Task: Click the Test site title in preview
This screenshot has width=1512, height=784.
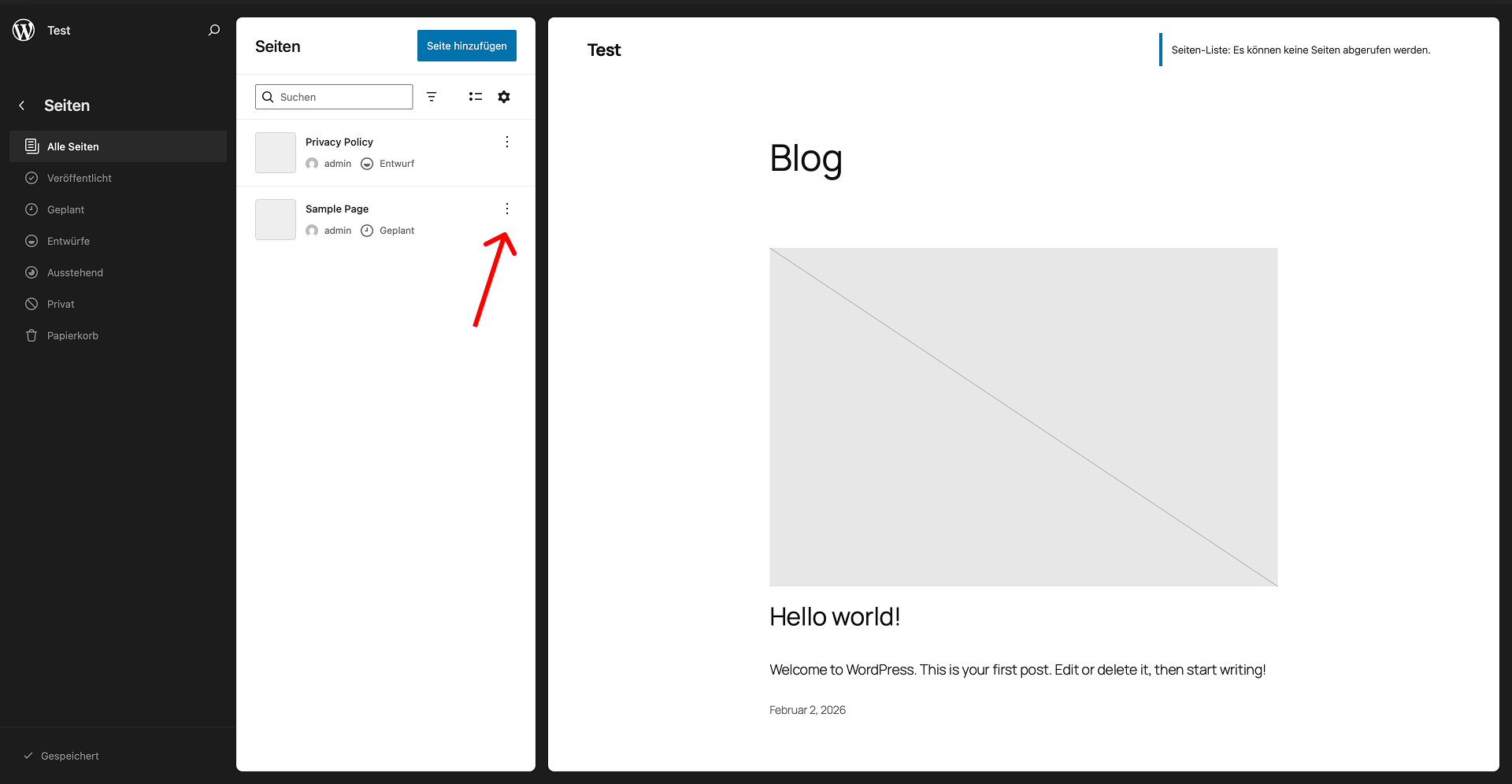Action: click(x=604, y=50)
